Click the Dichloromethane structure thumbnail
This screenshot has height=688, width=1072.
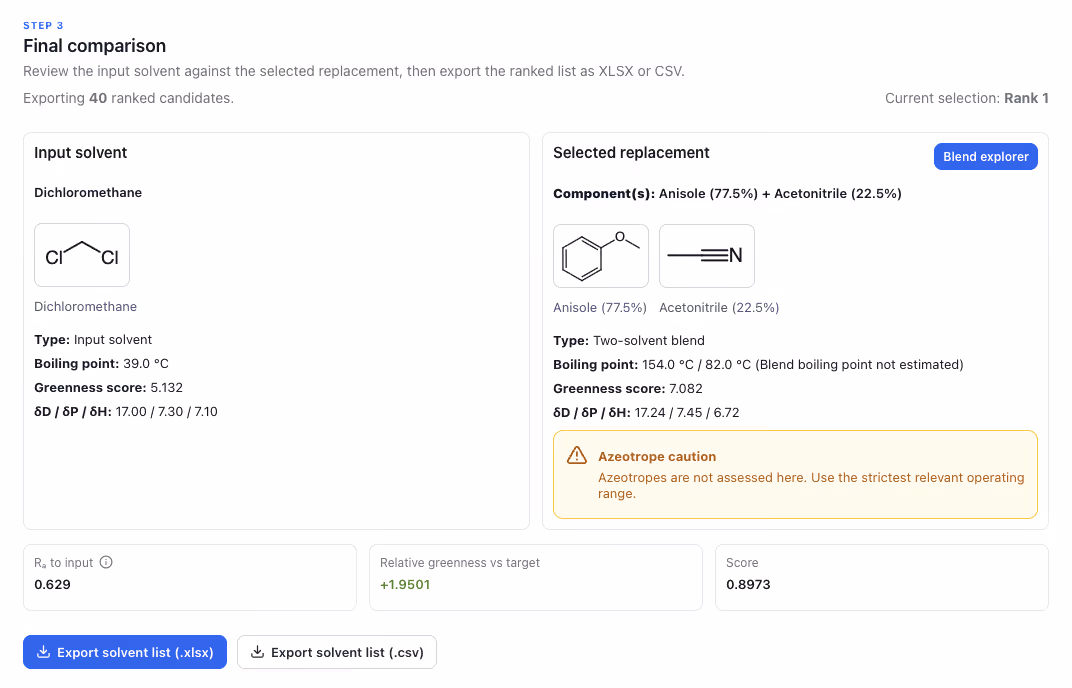point(82,255)
